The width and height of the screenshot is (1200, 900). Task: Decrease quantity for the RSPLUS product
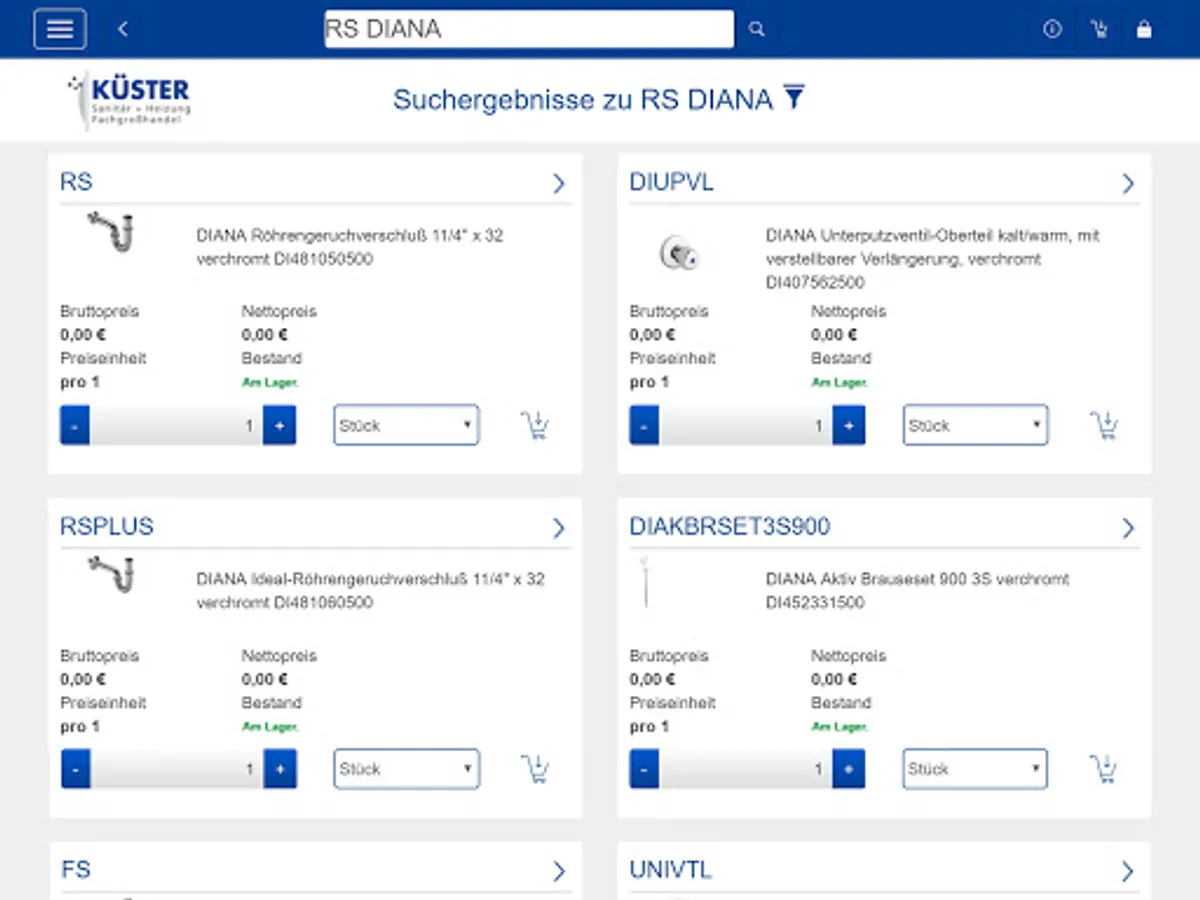click(x=76, y=769)
